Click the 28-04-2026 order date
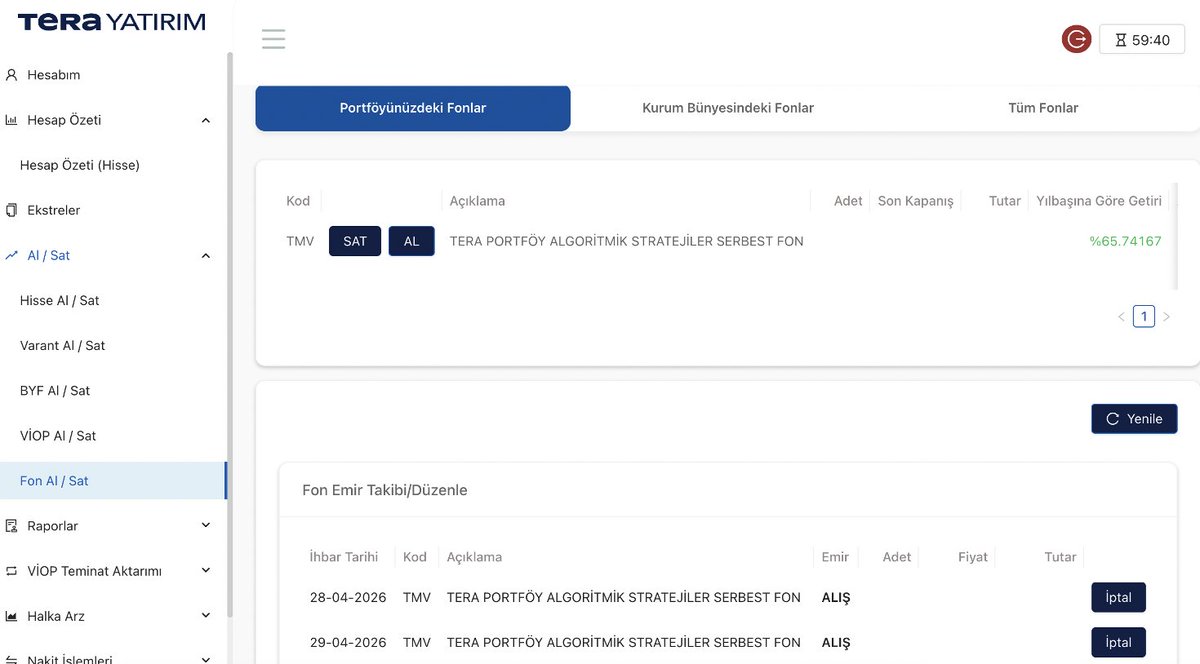1200x664 pixels. tap(348, 597)
